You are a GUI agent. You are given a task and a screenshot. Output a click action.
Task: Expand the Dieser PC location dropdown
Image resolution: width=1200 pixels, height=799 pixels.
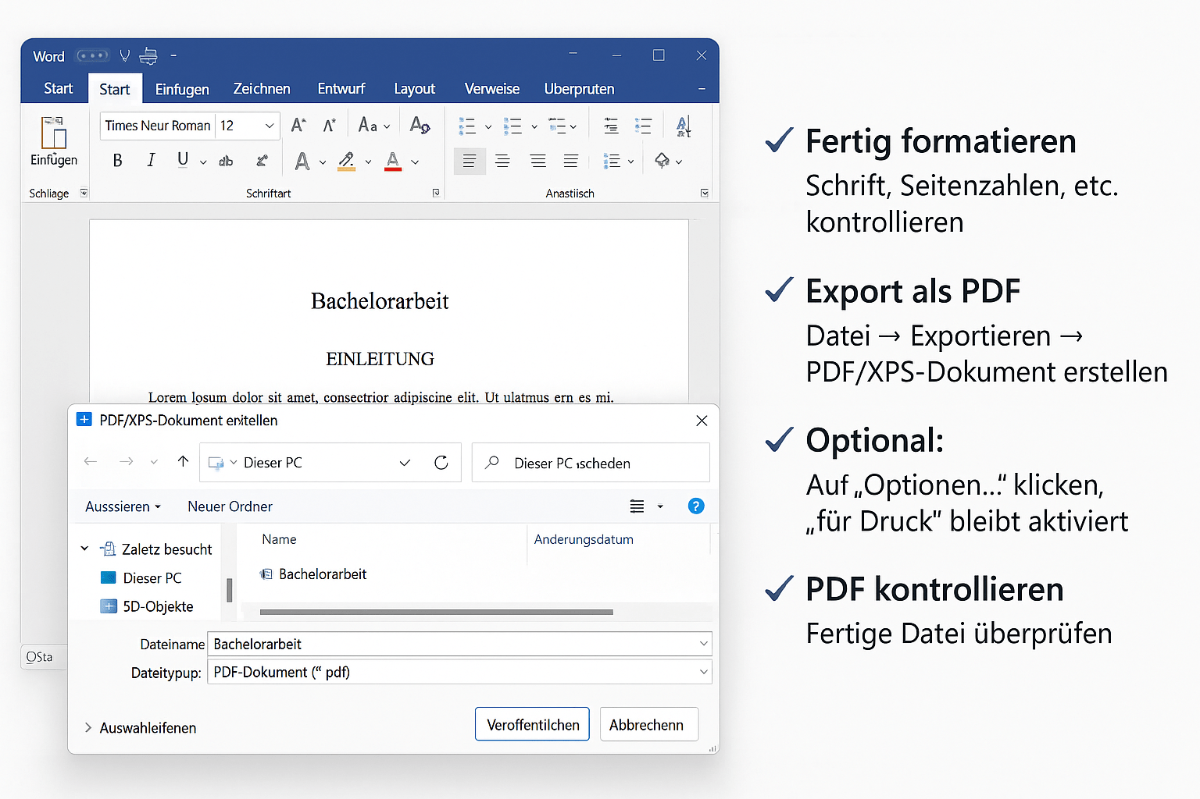click(405, 462)
